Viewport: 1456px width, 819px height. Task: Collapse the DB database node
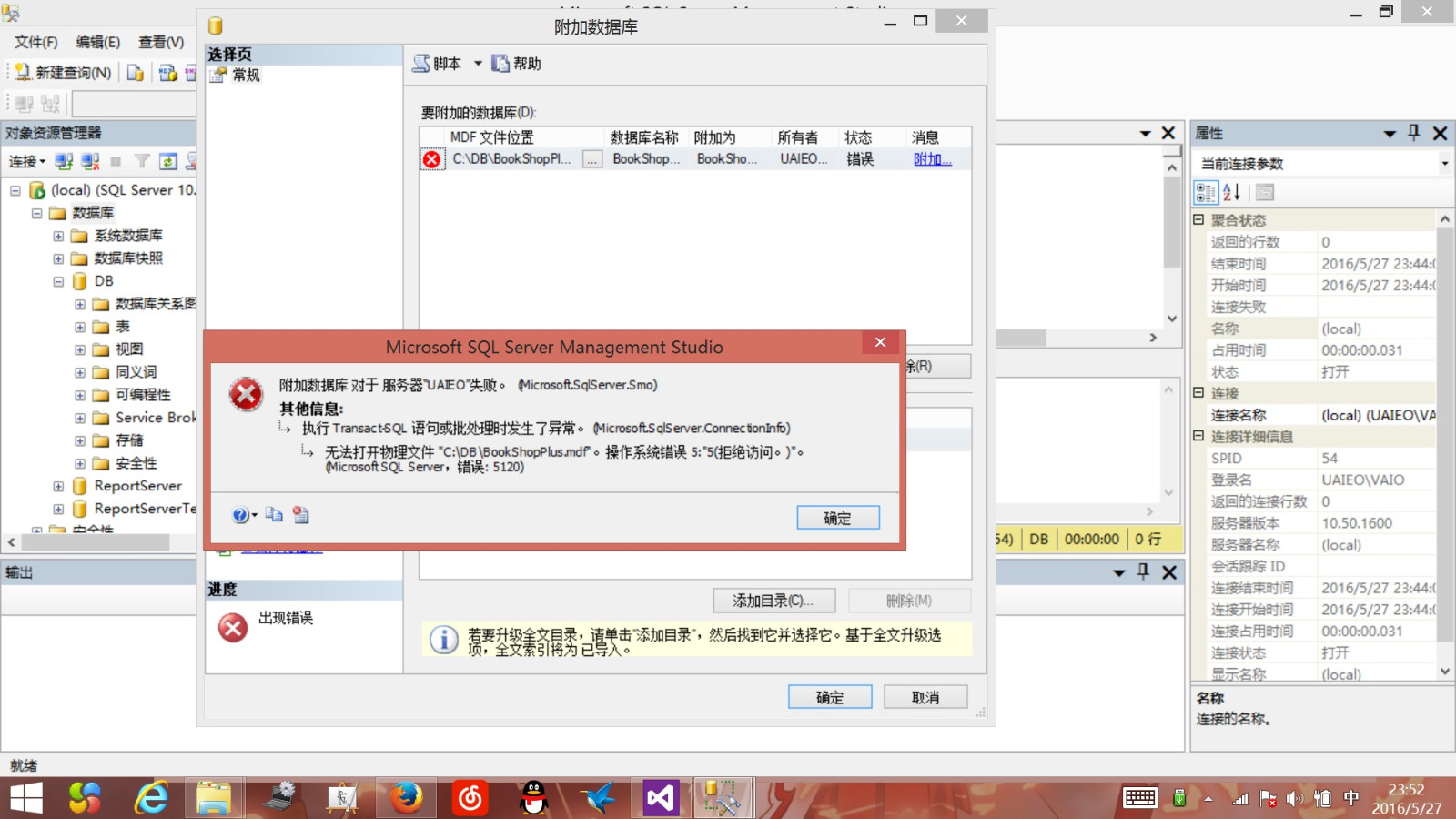[58, 281]
